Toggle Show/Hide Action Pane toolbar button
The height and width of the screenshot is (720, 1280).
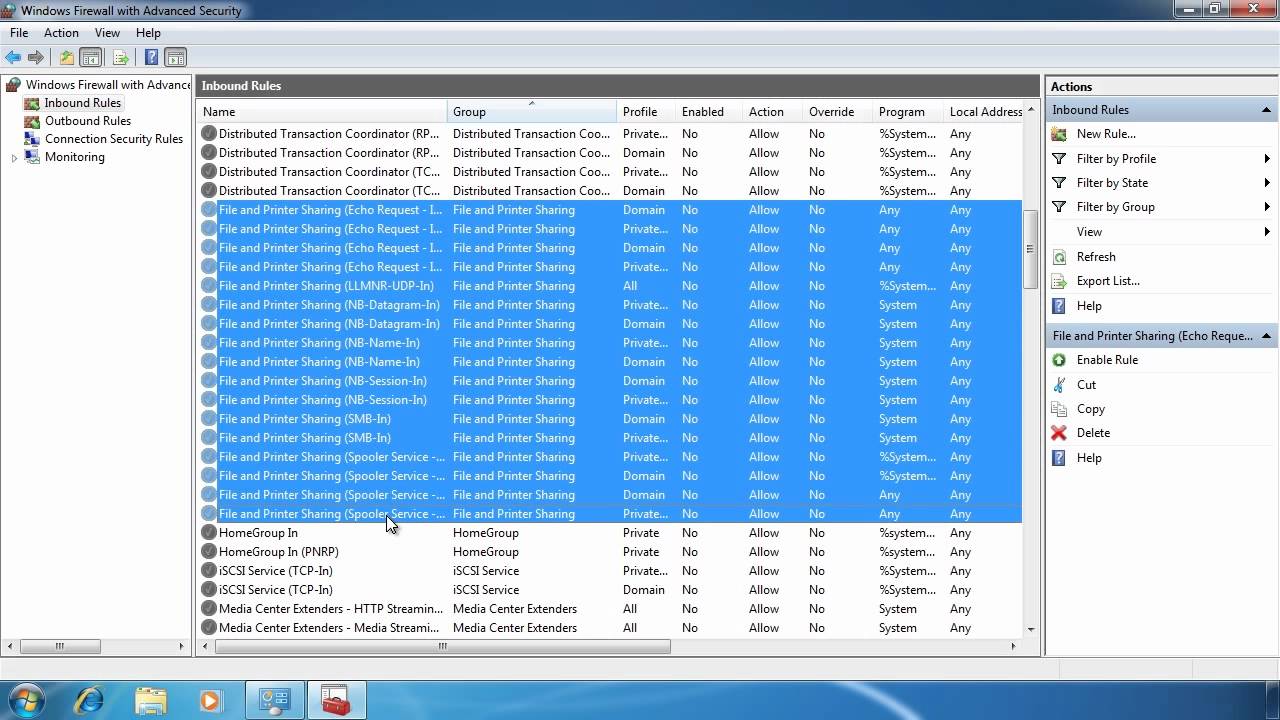(175, 57)
